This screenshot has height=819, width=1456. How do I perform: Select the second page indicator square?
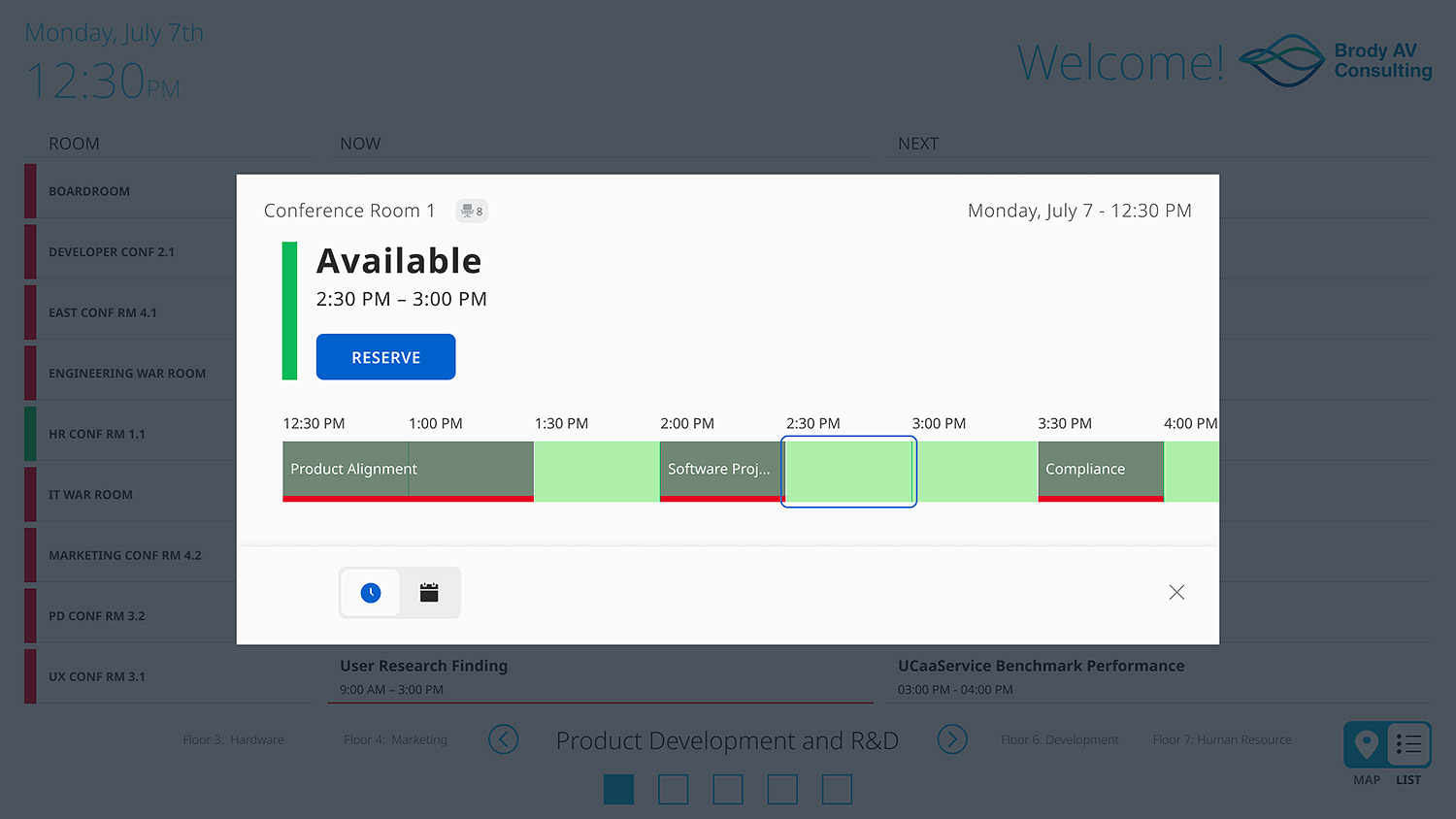[673, 789]
